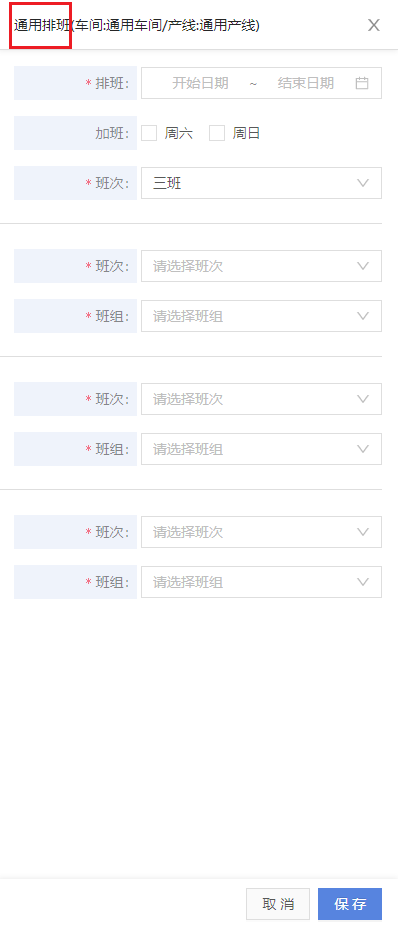The width and height of the screenshot is (398, 929).
Task: Click chevron of third 请选择班组 dropdown
Action: (363, 582)
